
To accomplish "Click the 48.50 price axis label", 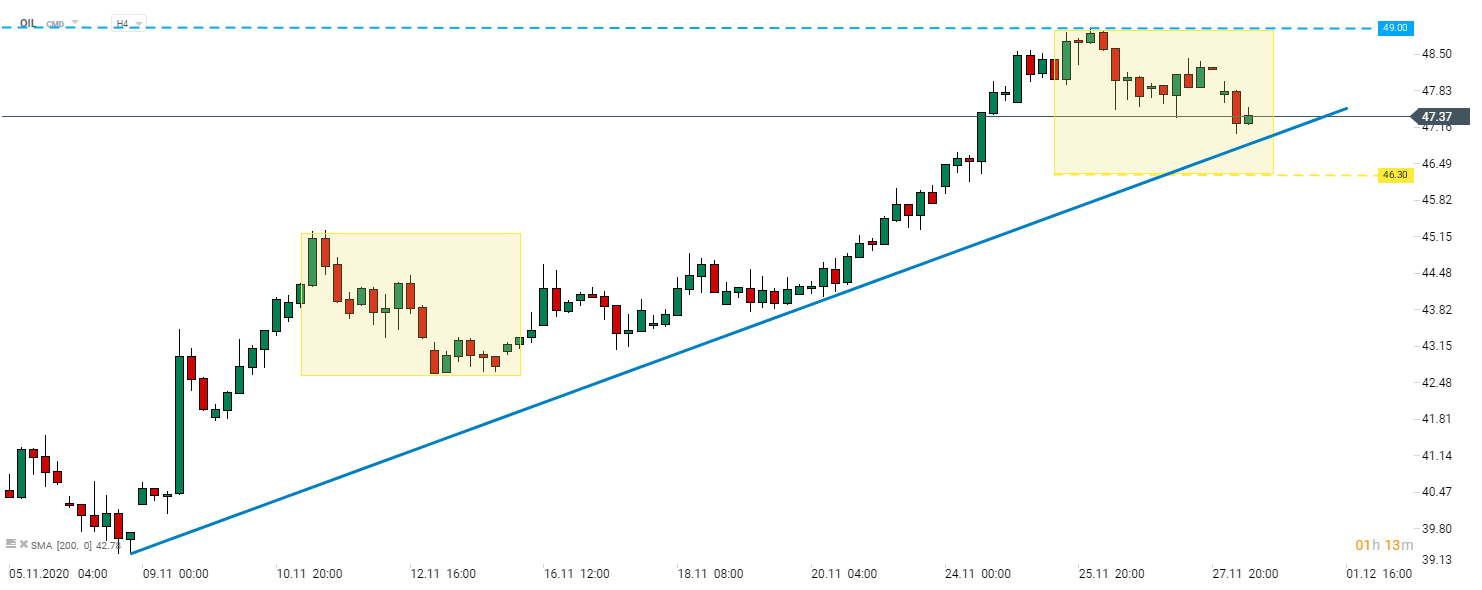I will pyautogui.click(x=1437, y=54).
